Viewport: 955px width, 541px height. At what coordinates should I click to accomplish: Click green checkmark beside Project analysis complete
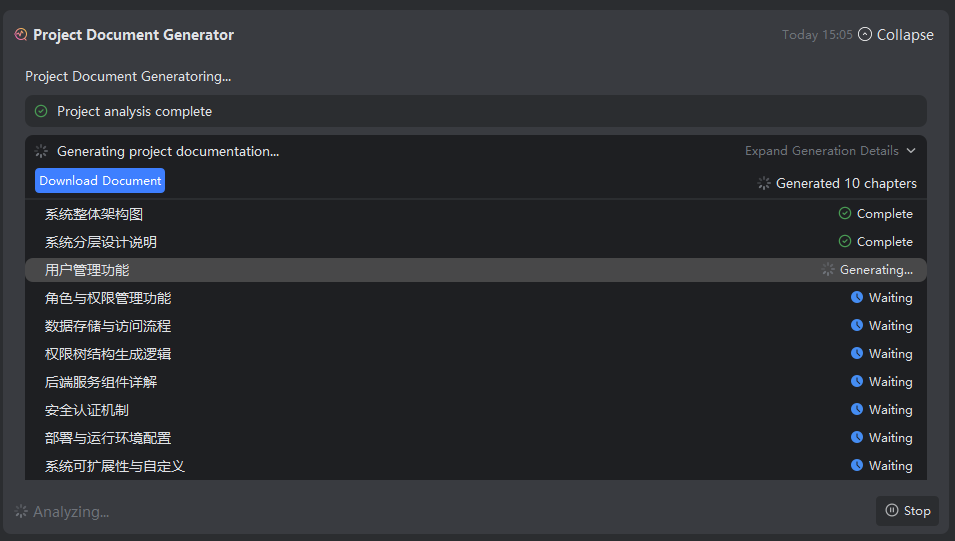click(41, 111)
